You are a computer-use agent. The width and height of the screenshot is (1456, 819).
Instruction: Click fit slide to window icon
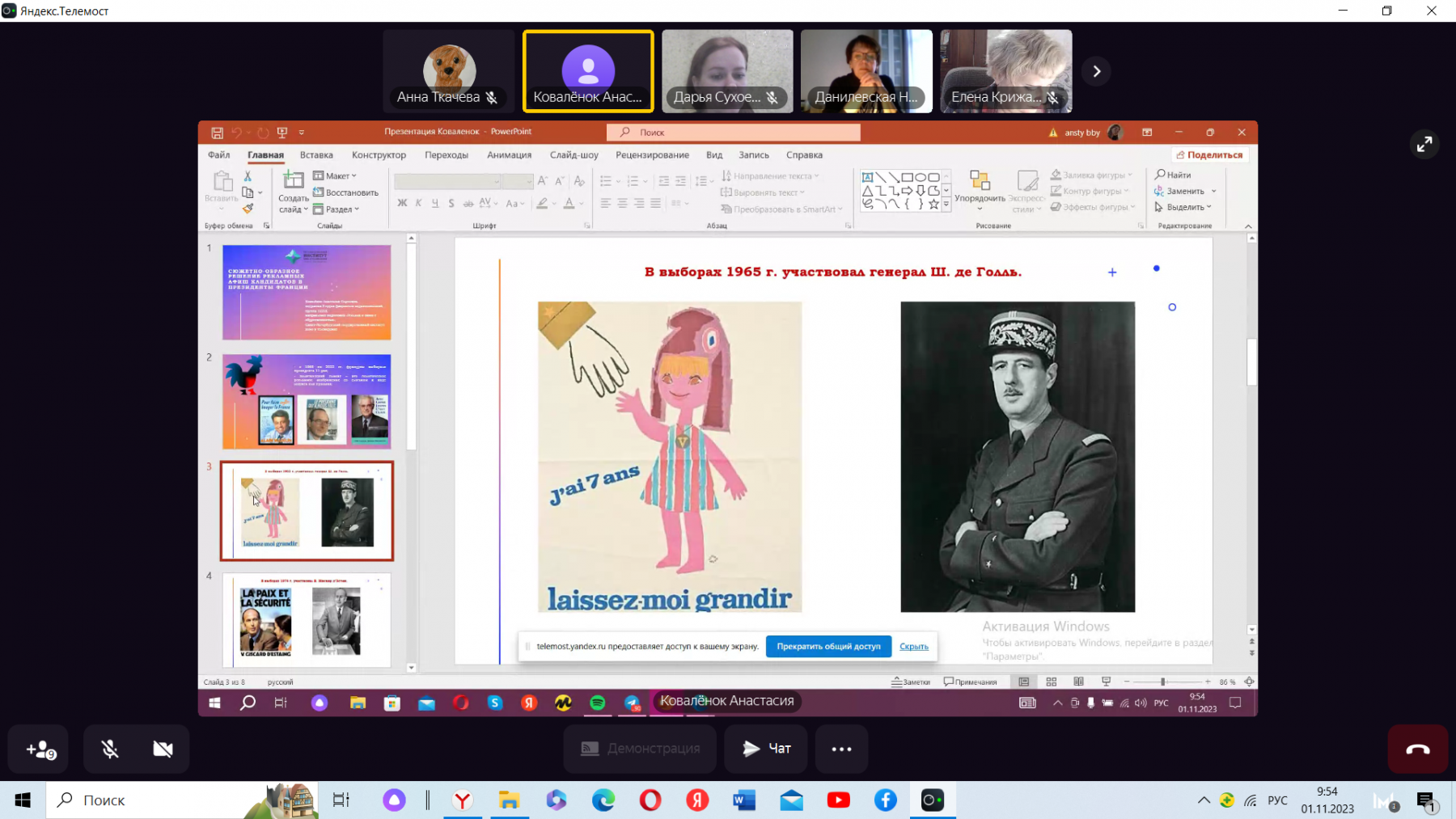(1249, 682)
